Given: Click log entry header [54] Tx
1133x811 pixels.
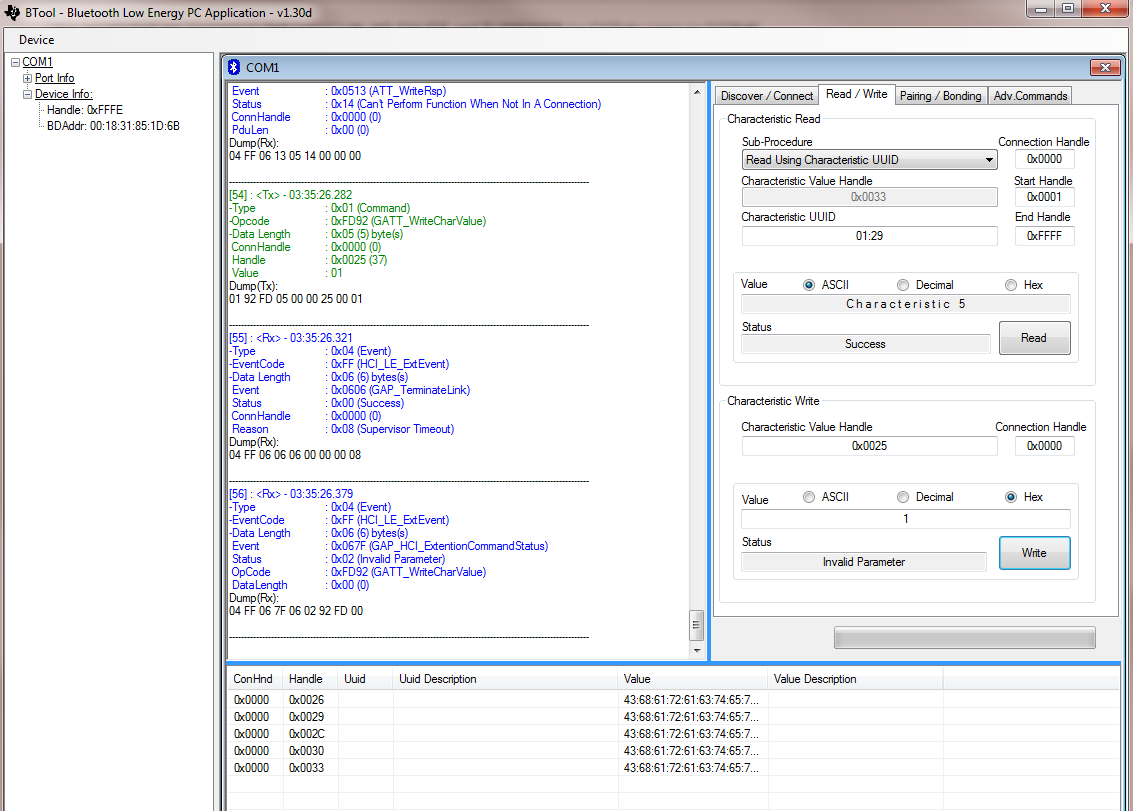Looking at the screenshot, I should tap(290, 195).
